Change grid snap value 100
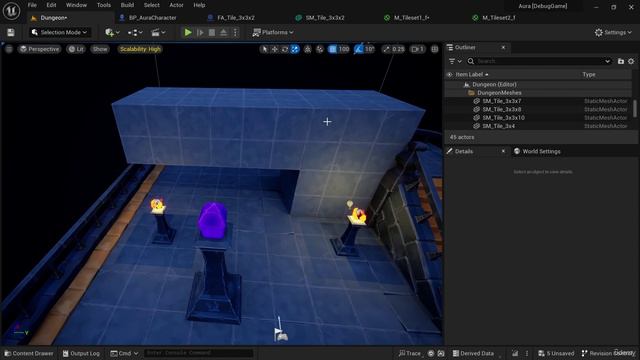 344,49
